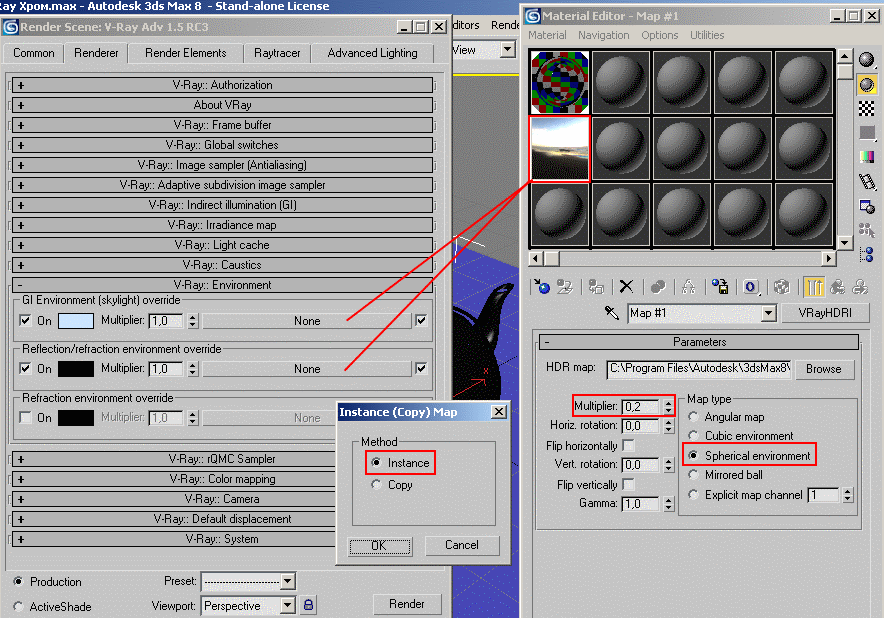Click the Sample Type sphere icon
Viewport: 884px width, 618px height.
[x=867, y=59]
